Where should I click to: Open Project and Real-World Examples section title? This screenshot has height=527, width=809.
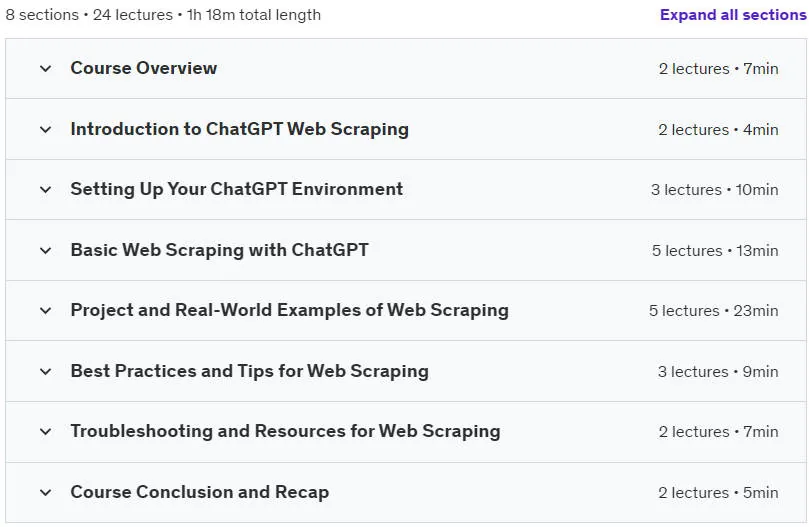289,311
